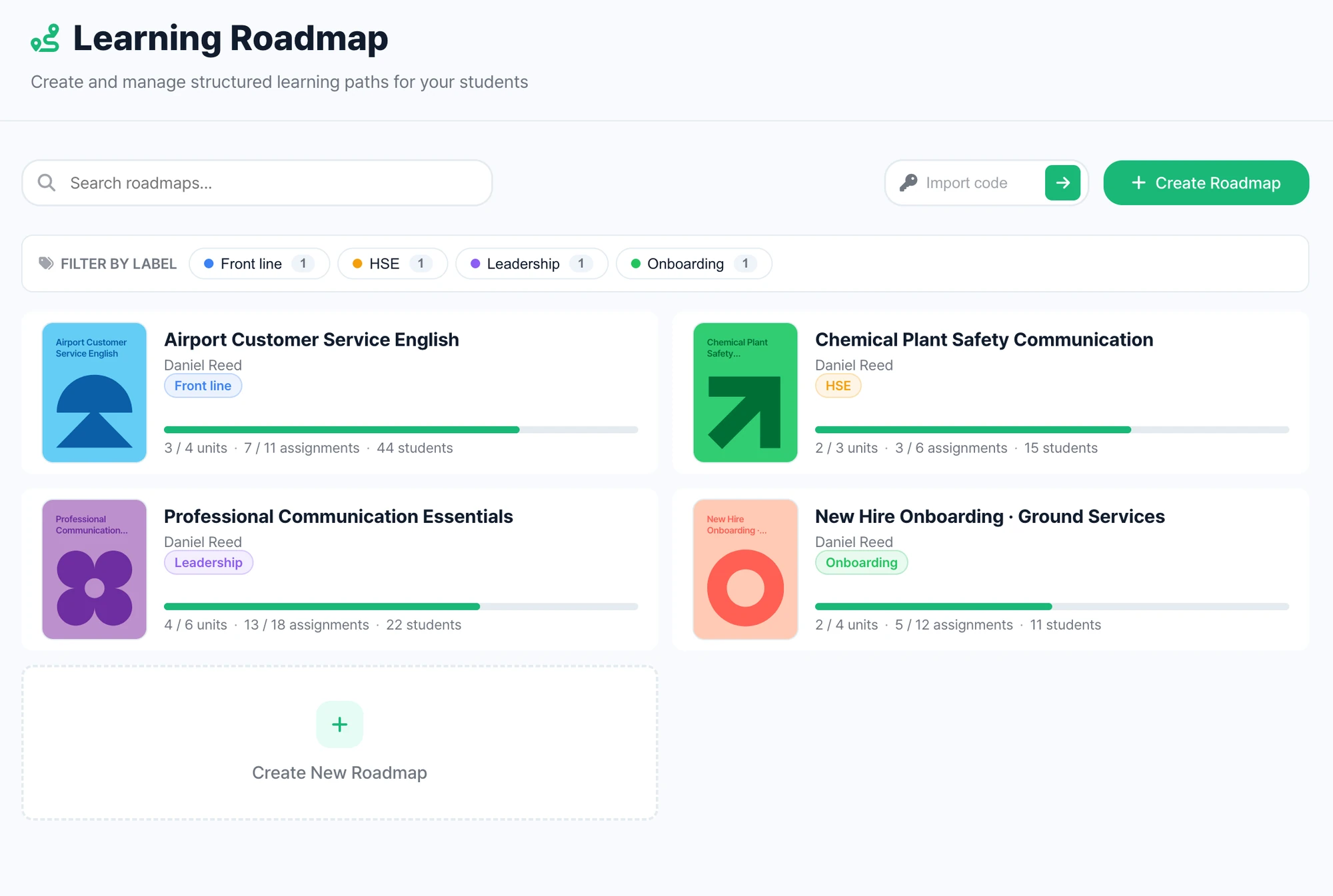Click the Learning Roadmap page title
The height and width of the screenshot is (896, 1333).
231,38
